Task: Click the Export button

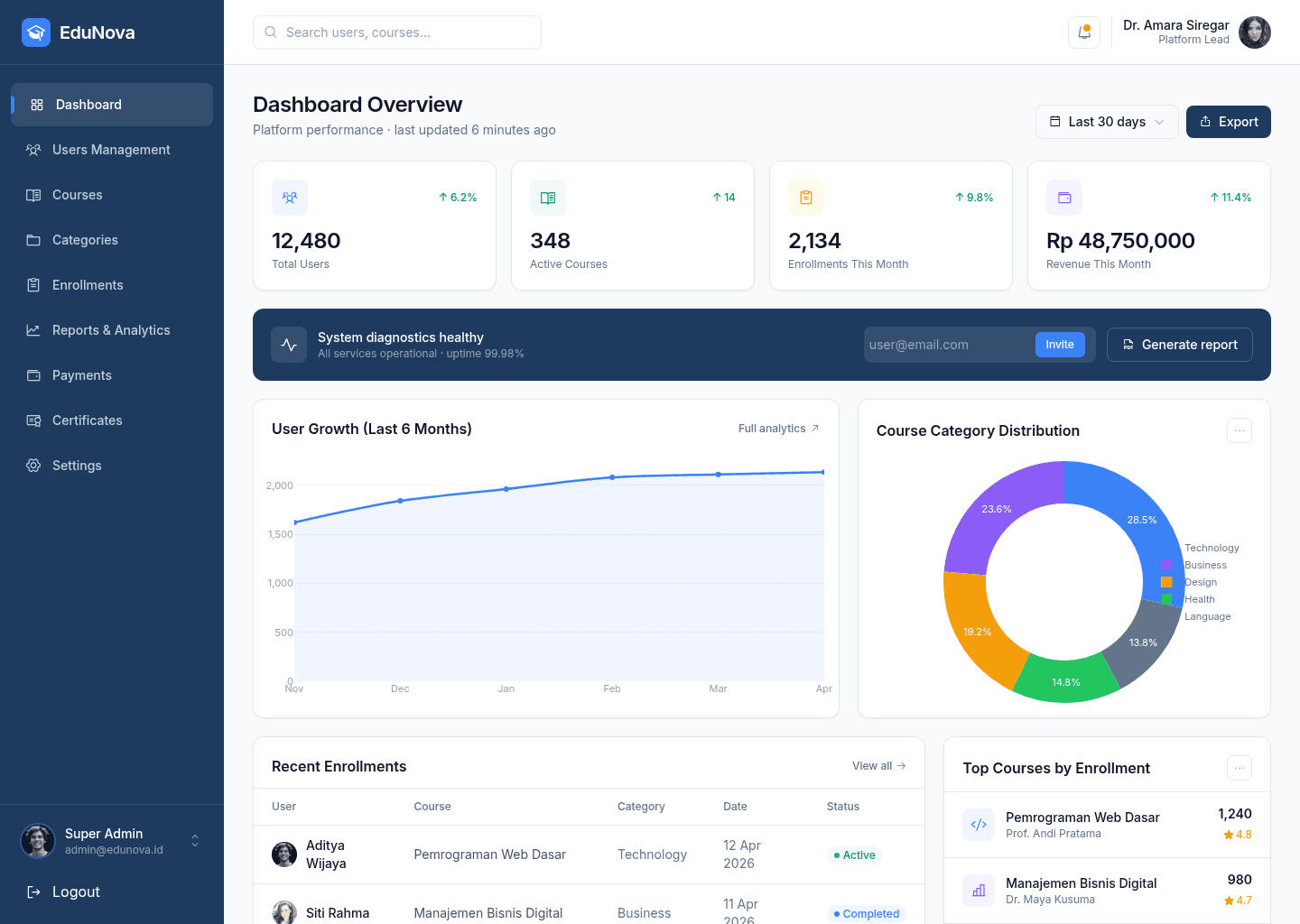Action: coord(1229,122)
